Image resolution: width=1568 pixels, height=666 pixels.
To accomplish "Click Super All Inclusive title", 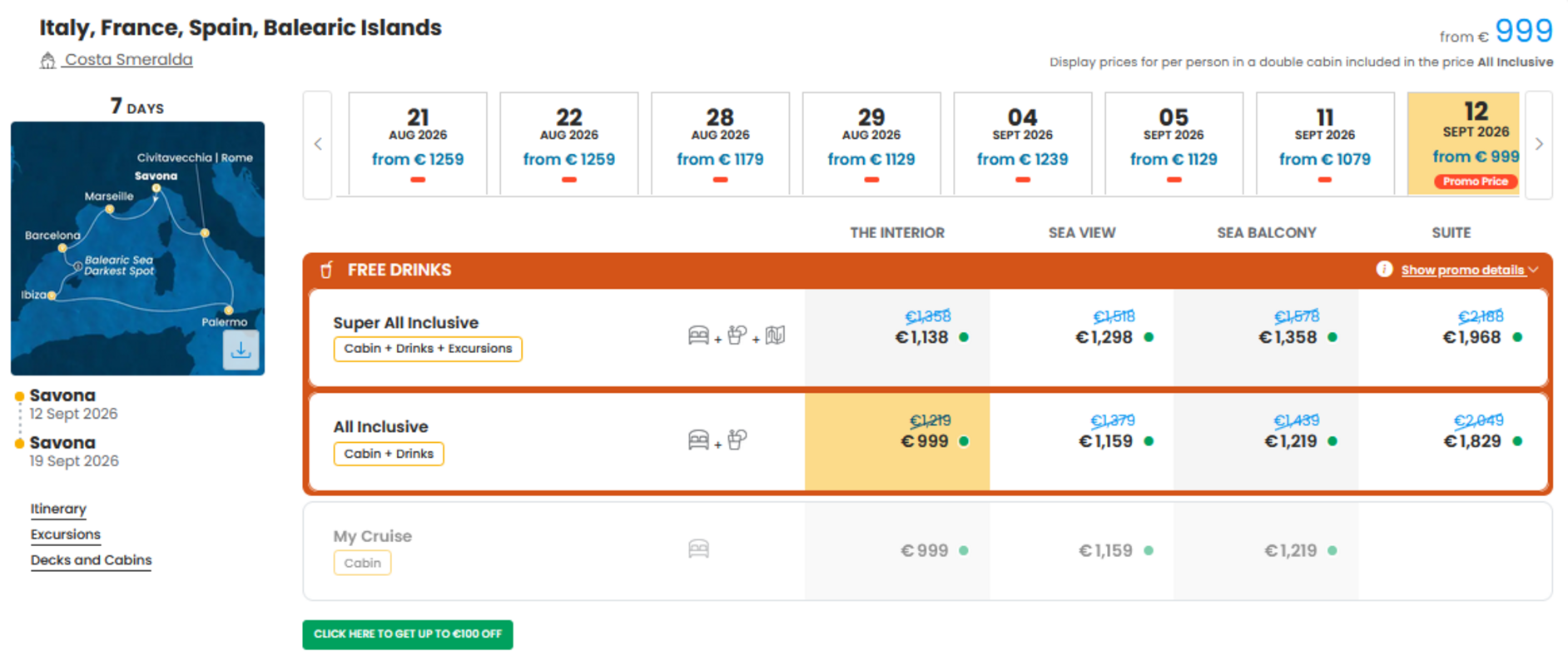I will (x=406, y=322).
